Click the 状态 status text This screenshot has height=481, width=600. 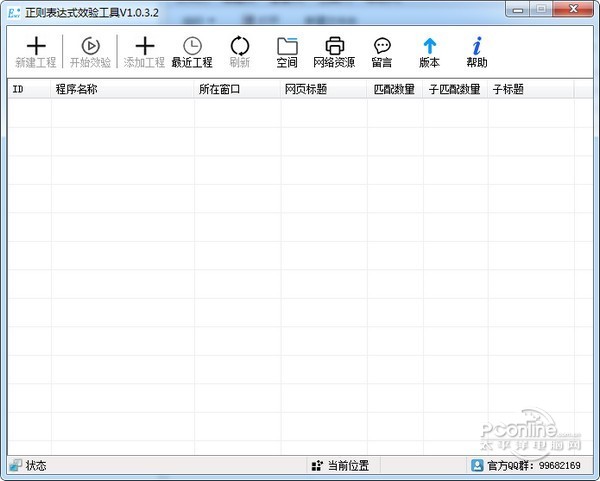(x=36, y=466)
